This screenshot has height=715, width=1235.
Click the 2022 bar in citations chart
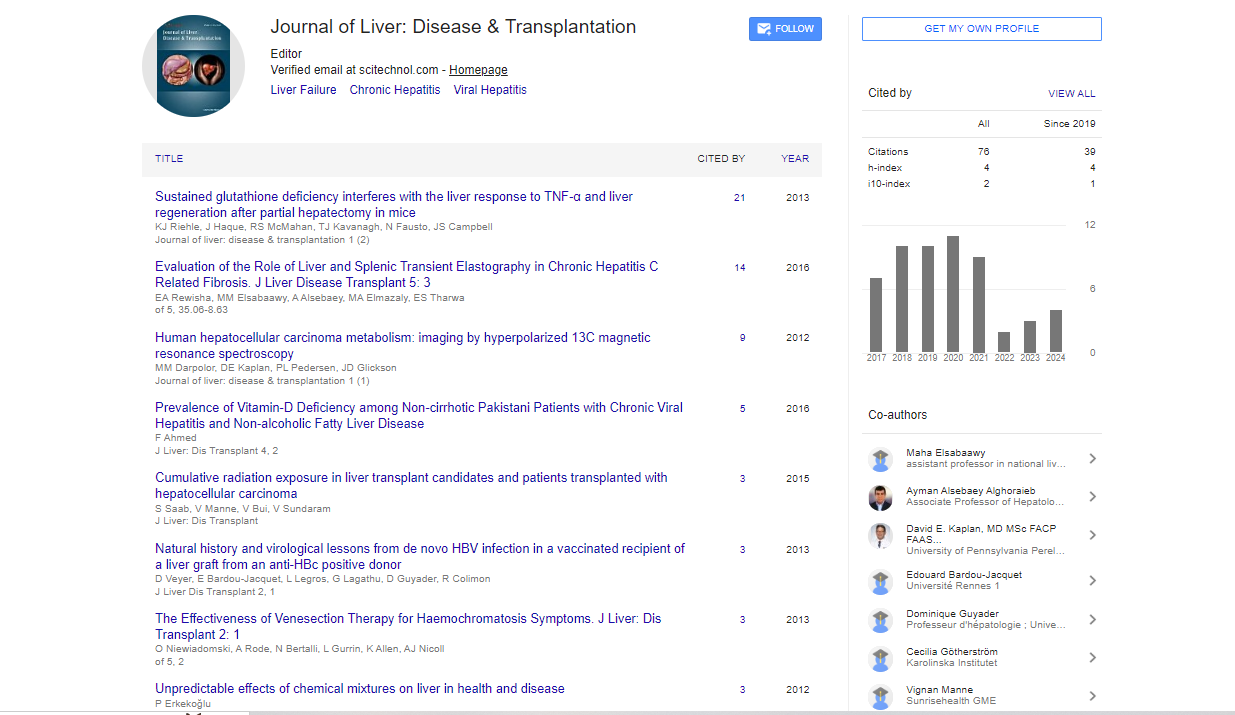(1004, 342)
